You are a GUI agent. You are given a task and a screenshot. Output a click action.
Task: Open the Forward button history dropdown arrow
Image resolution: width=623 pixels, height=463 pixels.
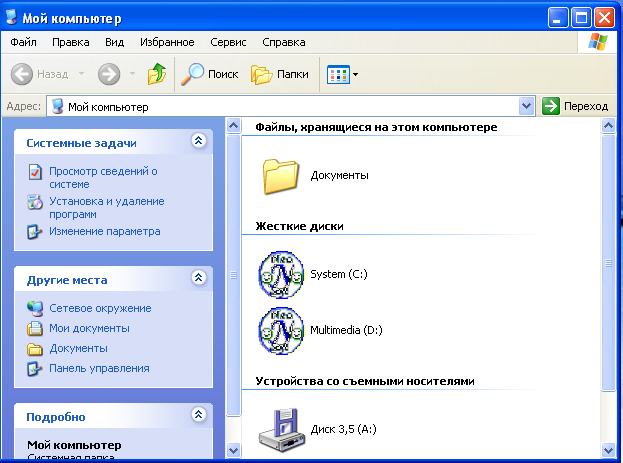(132, 74)
